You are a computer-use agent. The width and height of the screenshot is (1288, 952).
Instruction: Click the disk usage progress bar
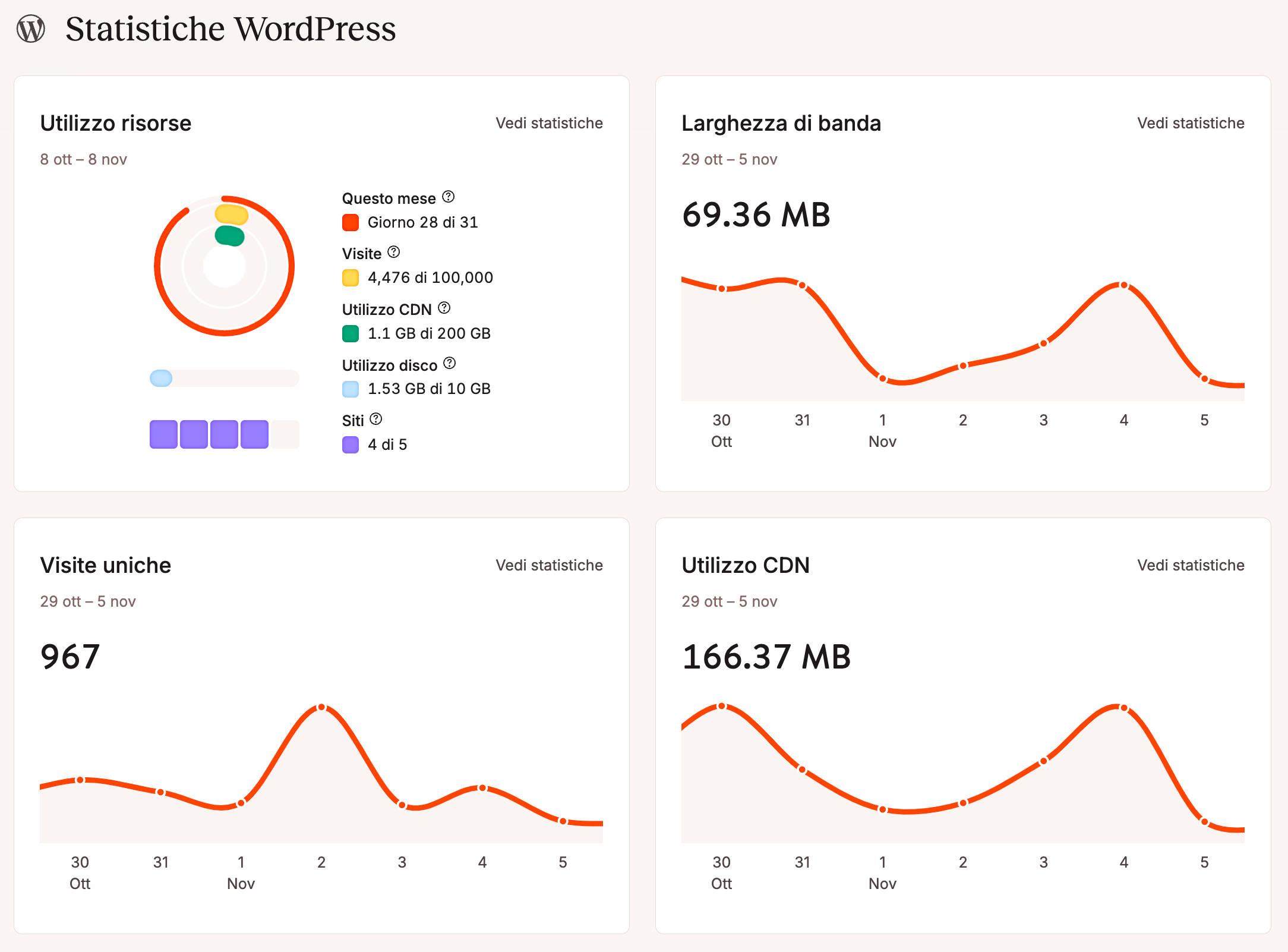pyautogui.click(x=224, y=379)
